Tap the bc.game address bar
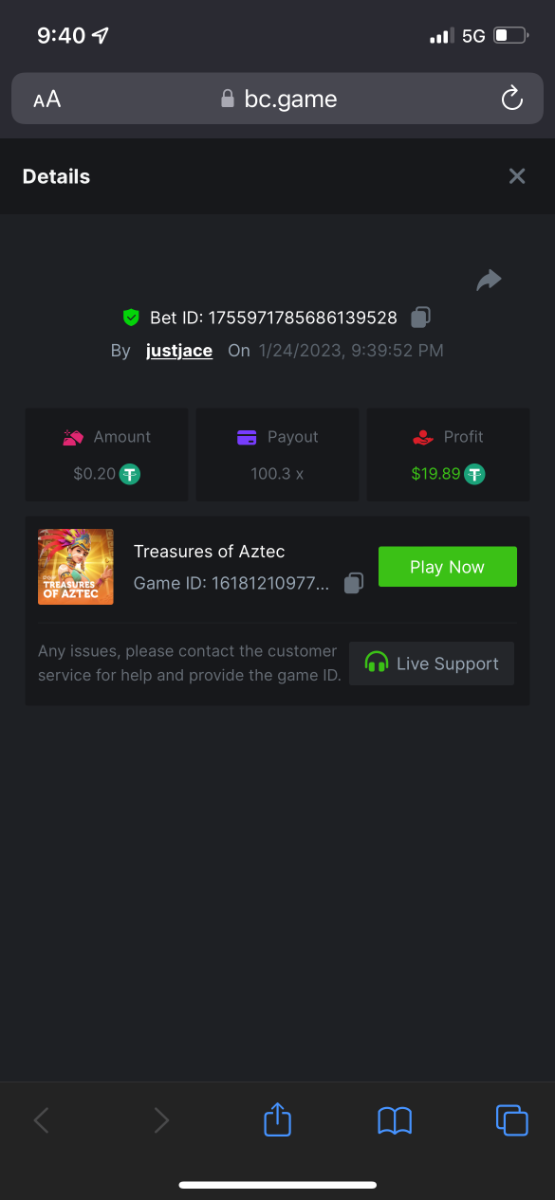555x1200 pixels. click(277, 99)
